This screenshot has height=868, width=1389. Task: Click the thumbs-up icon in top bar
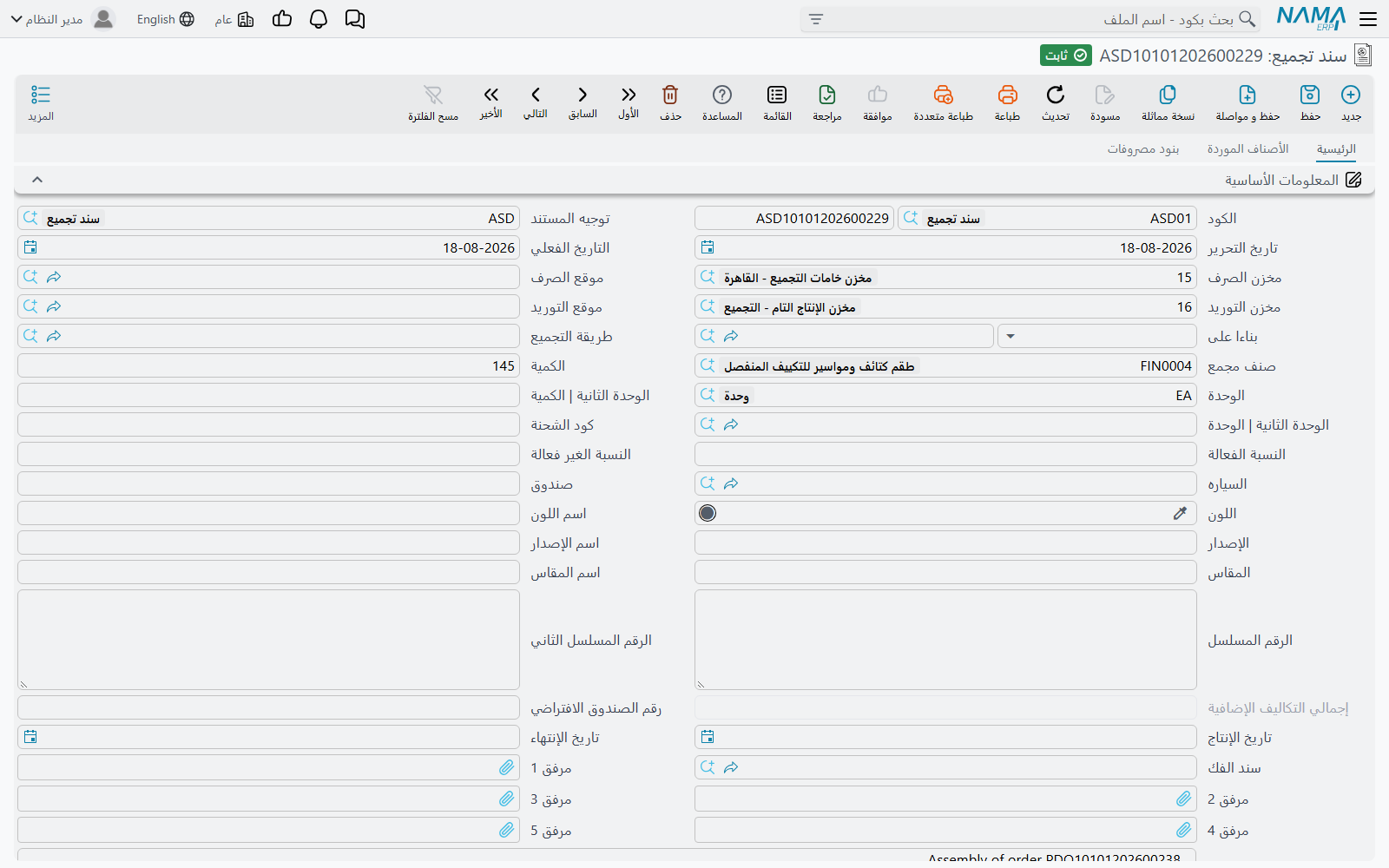282,19
